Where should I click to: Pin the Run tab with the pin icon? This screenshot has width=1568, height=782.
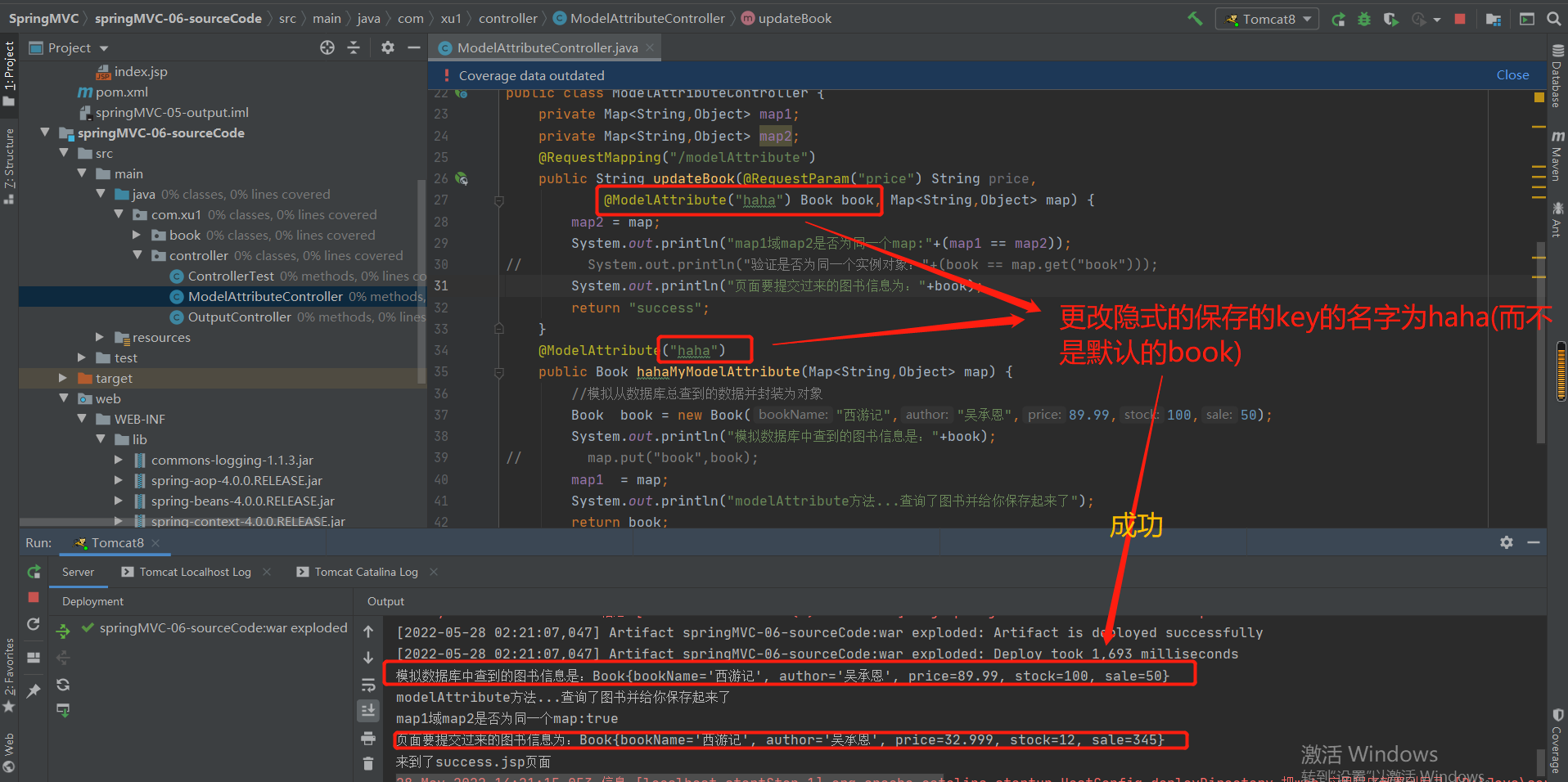pyautogui.click(x=34, y=691)
